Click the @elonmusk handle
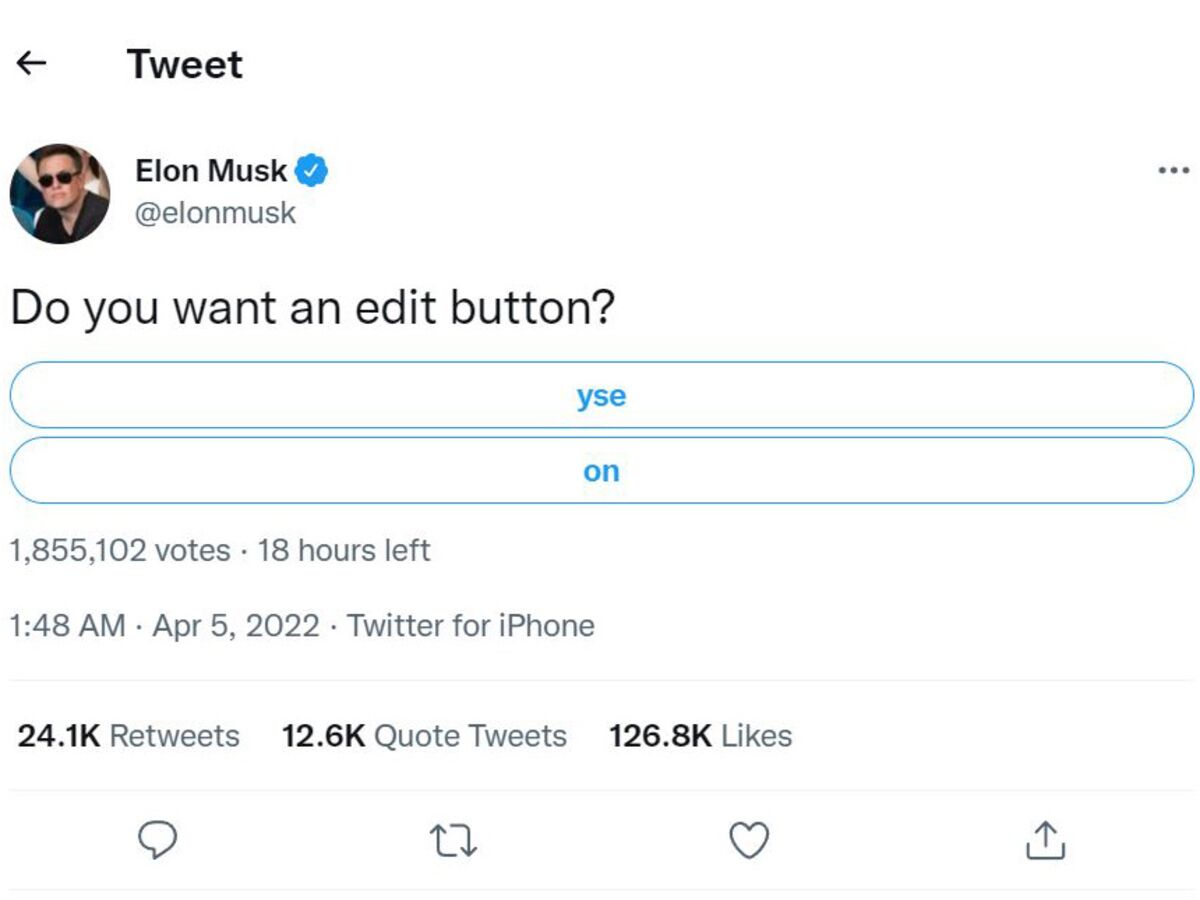The height and width of the screenshot is (900, 1200). (x=215, y=213)
